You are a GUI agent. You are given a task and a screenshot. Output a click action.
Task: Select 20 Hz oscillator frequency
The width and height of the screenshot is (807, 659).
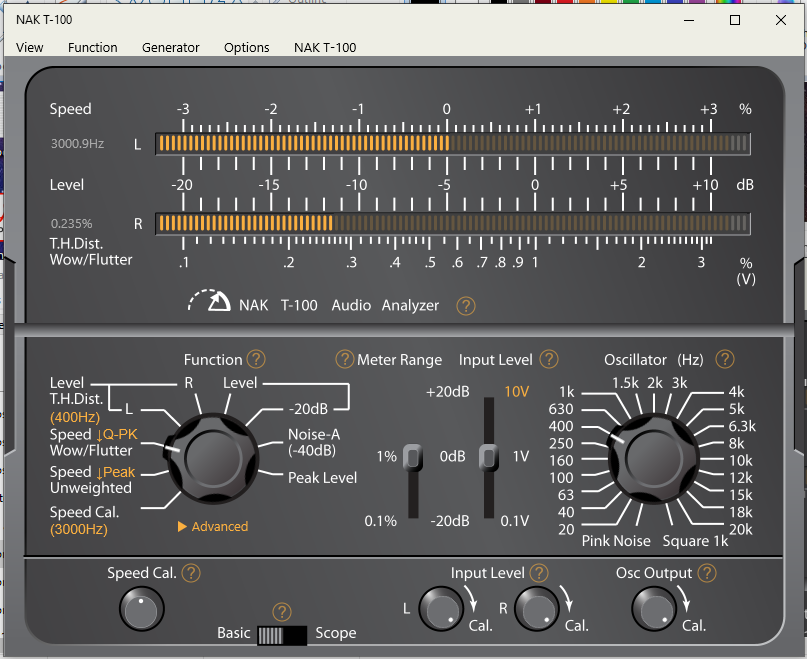(x=566, y=529)
